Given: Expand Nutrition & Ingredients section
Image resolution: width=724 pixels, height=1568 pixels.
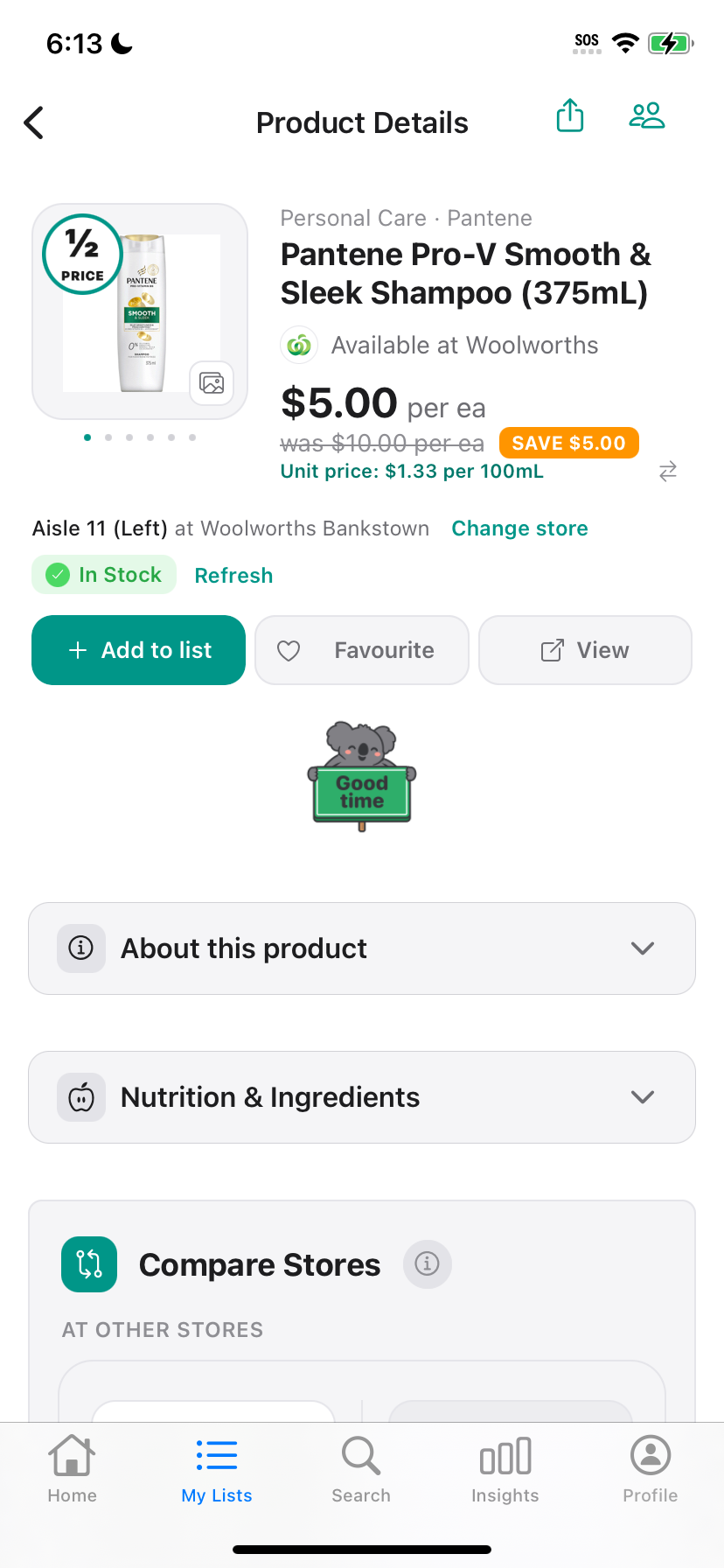Looking at the screenshot, I should (x=362, y=1097).
